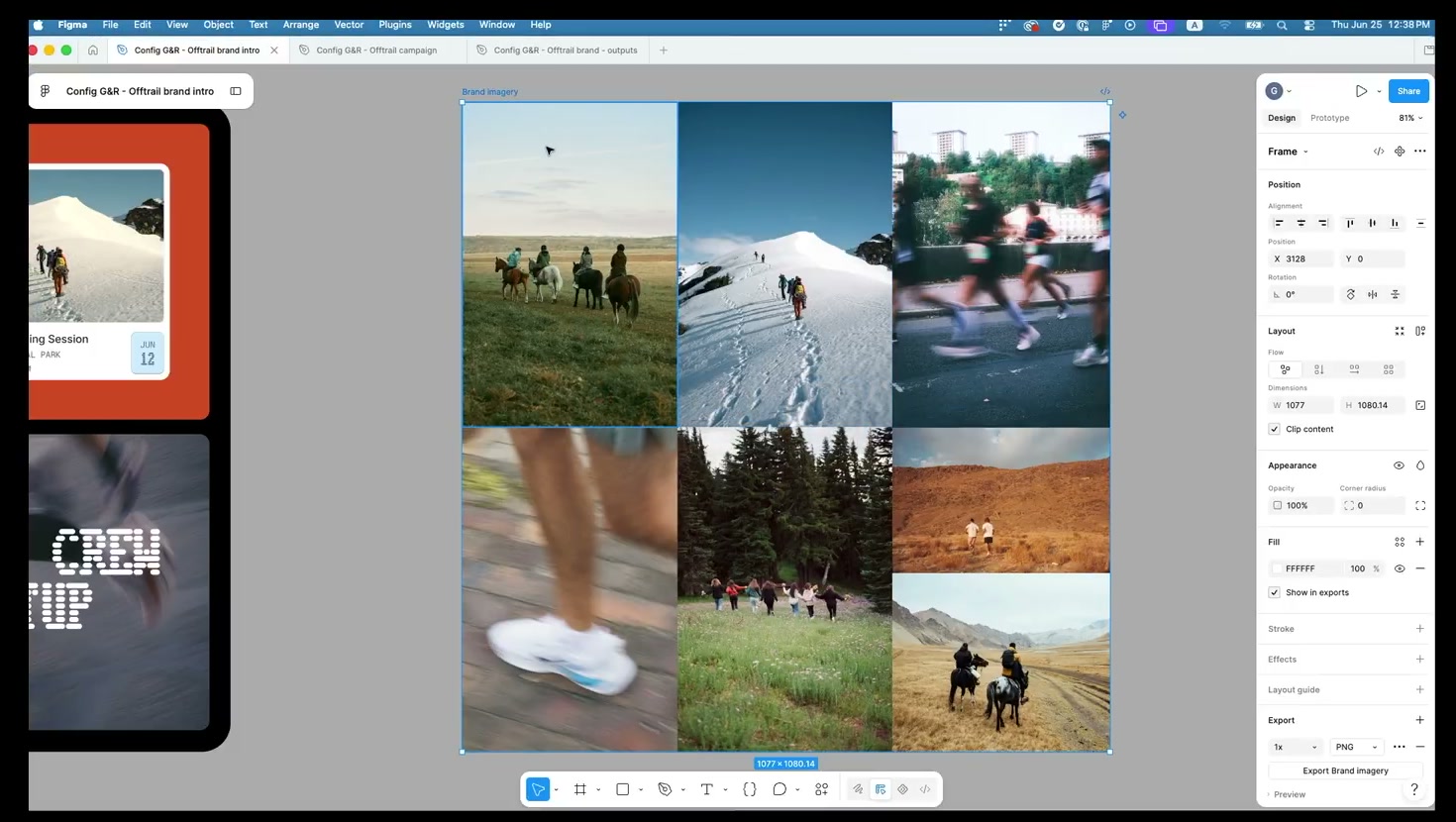The height and width of the screenshot is (822, 1456).
Task: Open the present options dropdown arrow
Action: (x=1379, y=91)
